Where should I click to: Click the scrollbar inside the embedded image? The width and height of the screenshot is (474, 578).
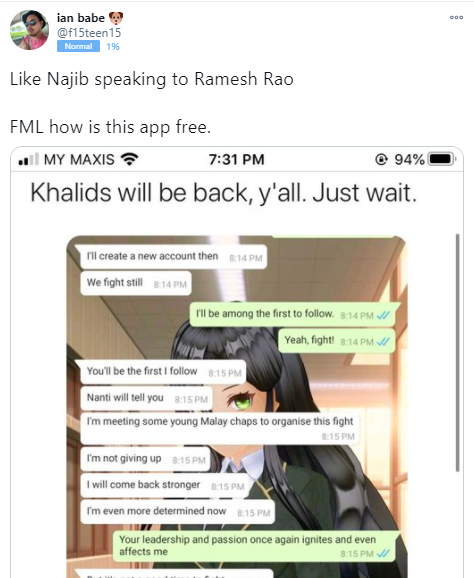point(457,352)
